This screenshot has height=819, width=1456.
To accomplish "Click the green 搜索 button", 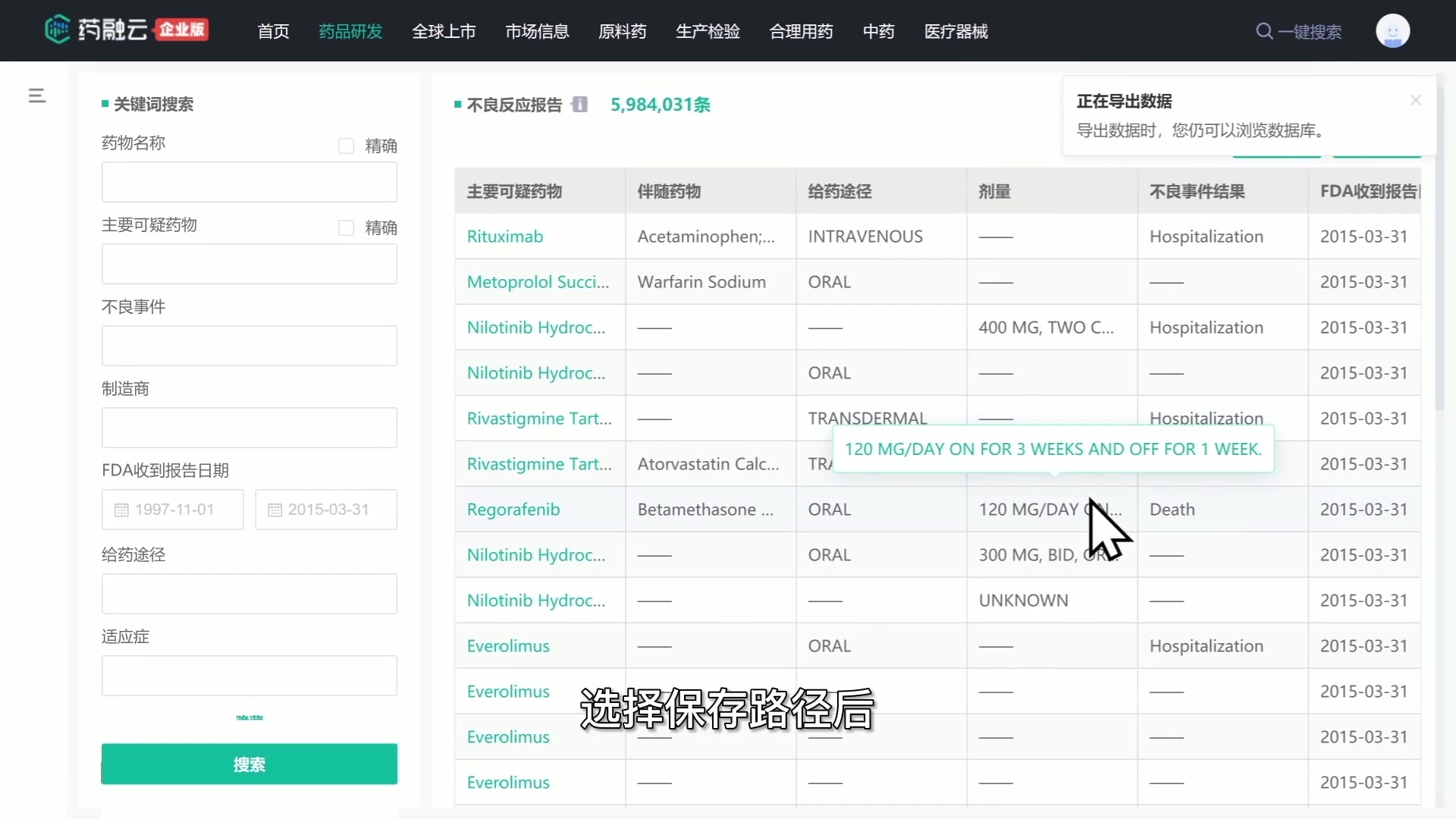I will click(249, 764).
